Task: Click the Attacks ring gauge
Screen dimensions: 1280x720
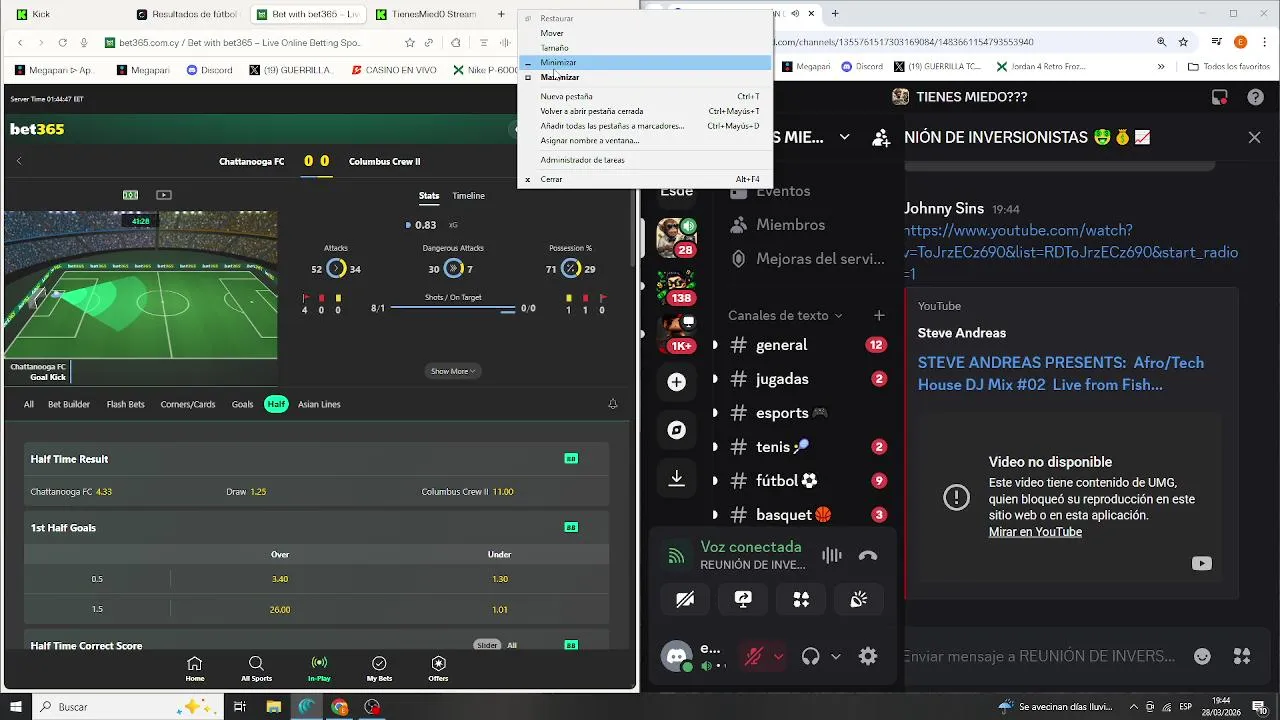Action: click(337, 269)
